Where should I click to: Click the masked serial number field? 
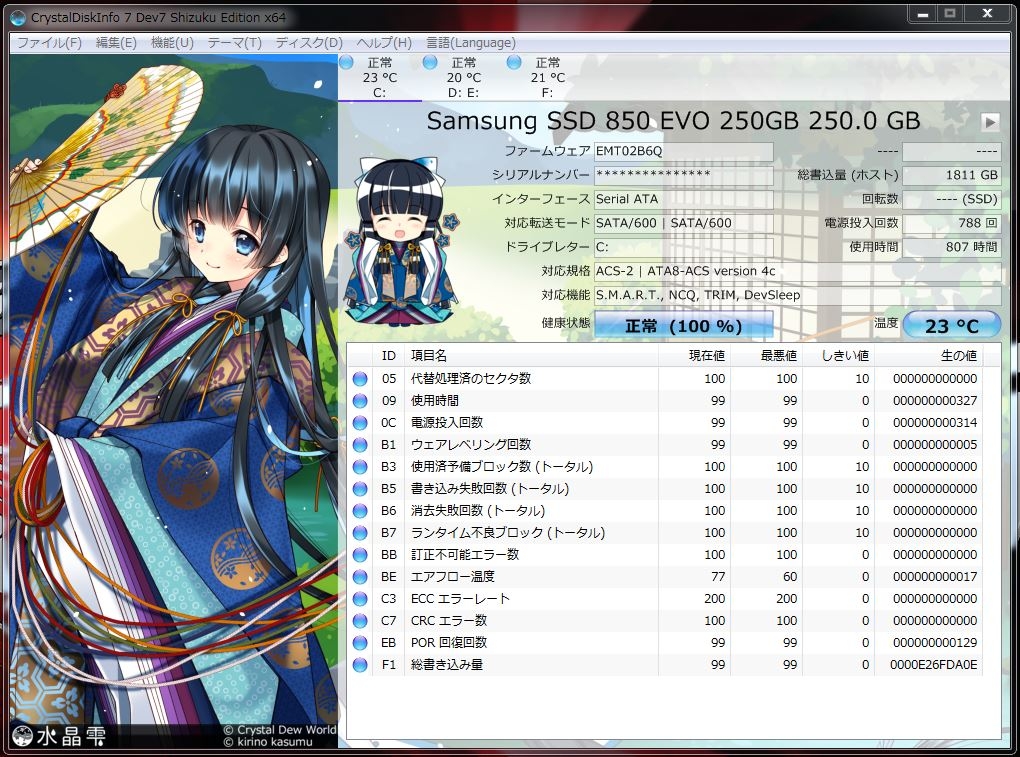(x=684, y=176)
